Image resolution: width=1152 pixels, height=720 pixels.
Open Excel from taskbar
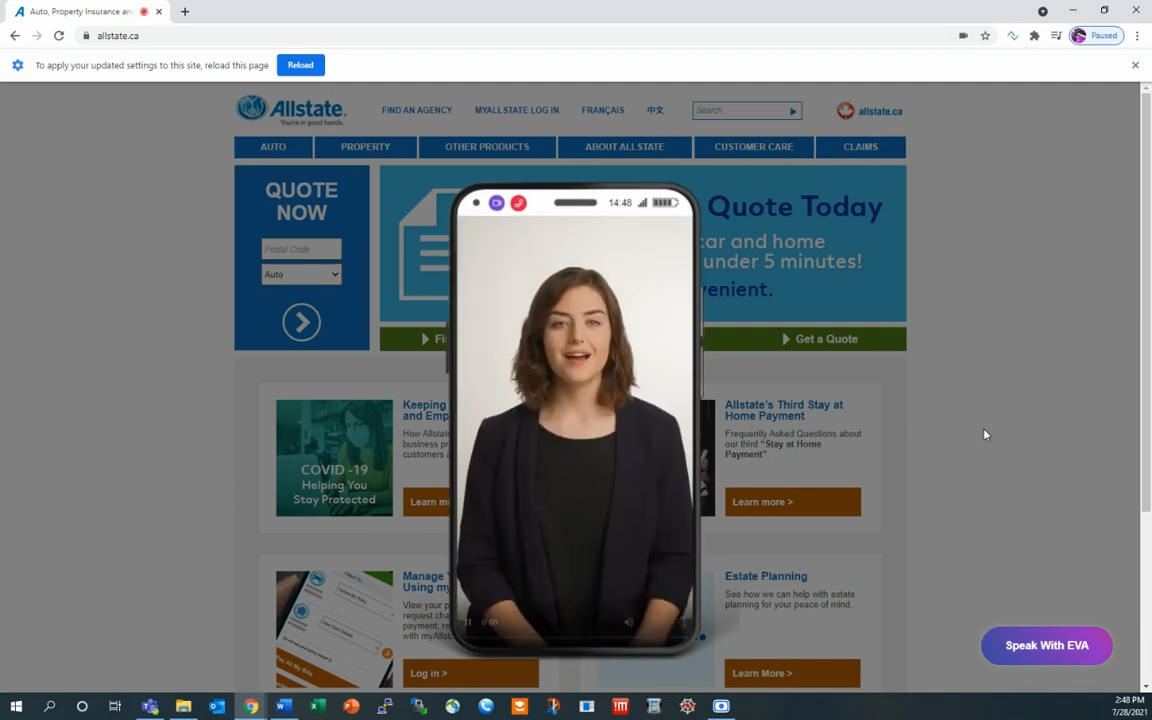(x=317, y=706)
